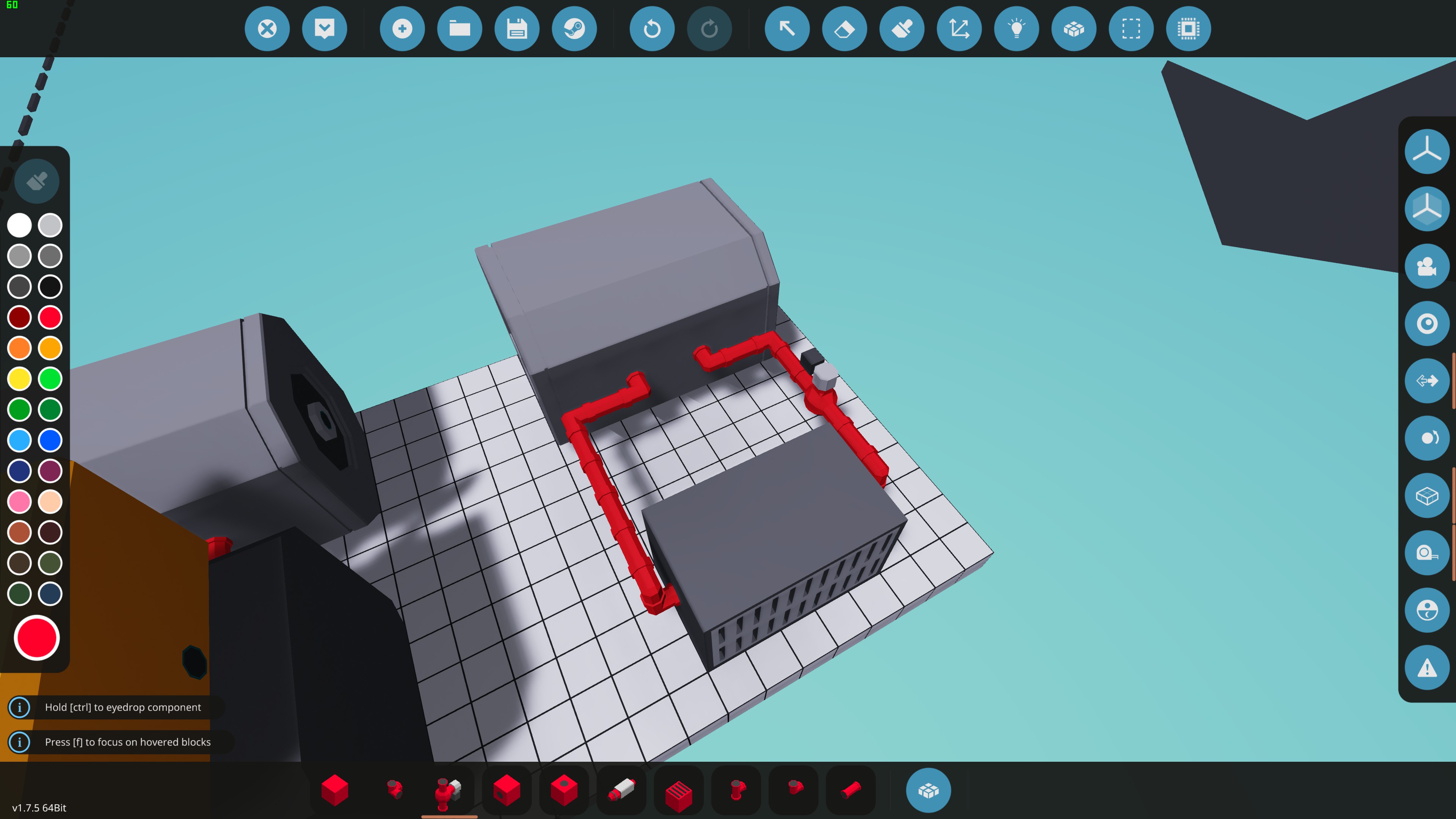The height and width of the screenshot is (819, 1456).
Task: Click the new vehicle plus button
Action: pos(402,29)
